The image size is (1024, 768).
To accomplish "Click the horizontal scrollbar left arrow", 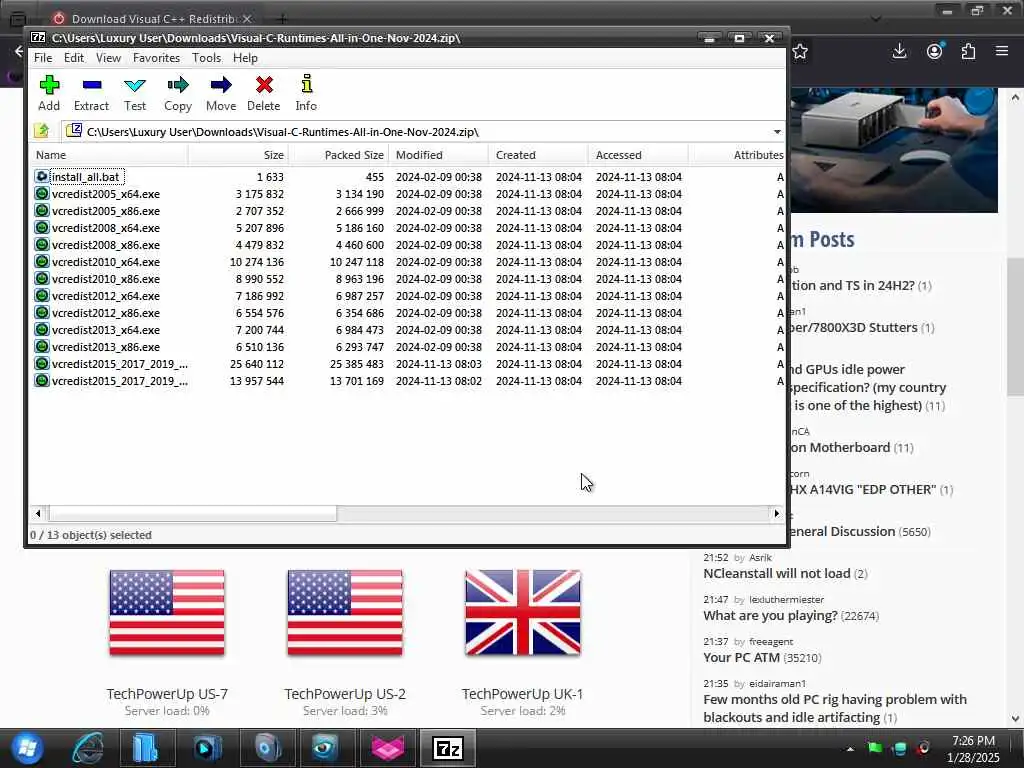I will click(38, 513).
